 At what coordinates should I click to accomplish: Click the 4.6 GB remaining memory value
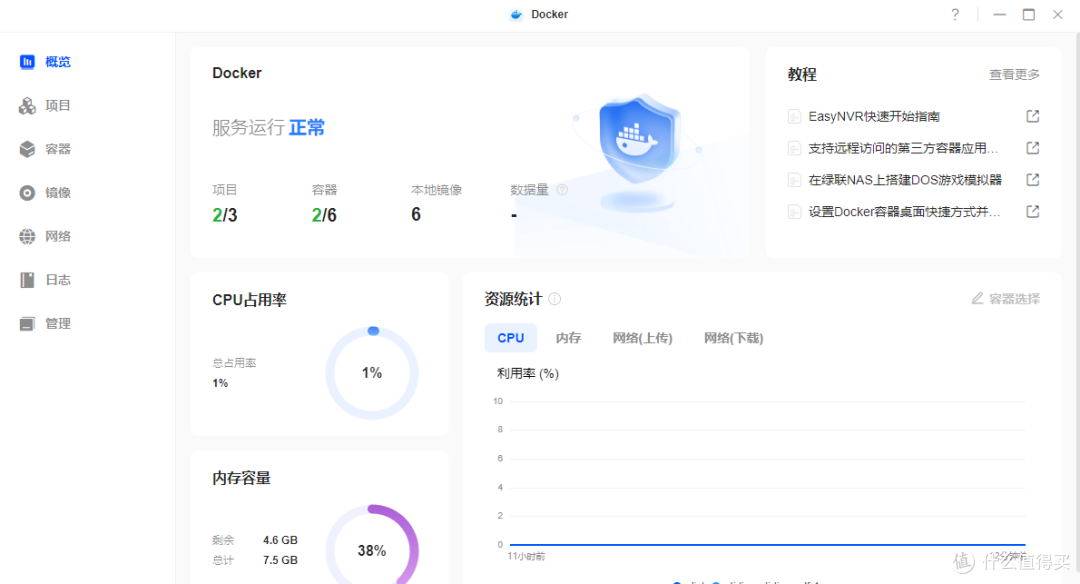(280, 540)
